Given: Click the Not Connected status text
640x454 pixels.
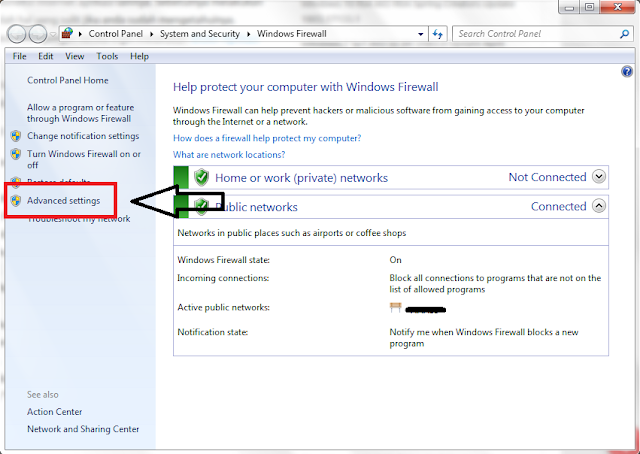Looking at the screenshot, I should pyautogui.click(x=547, y=177).
